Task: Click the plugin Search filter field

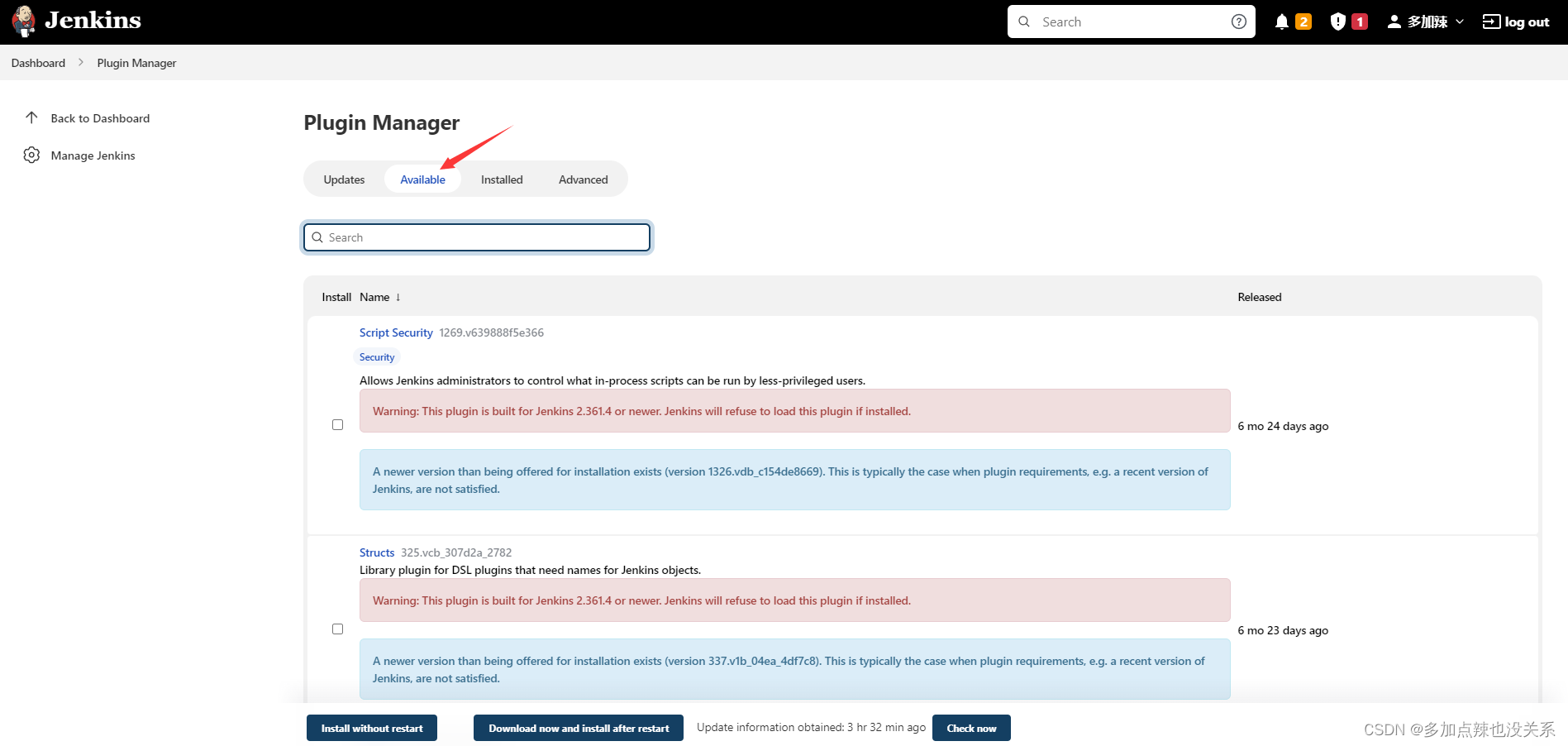Action: point(477,237)
